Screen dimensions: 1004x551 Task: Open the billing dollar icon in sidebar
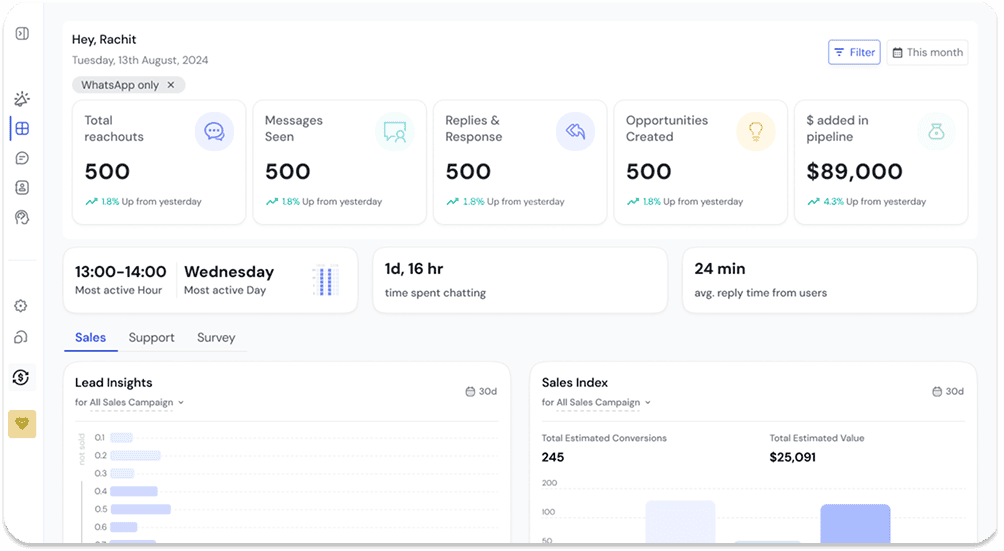(x=21, y=377)
